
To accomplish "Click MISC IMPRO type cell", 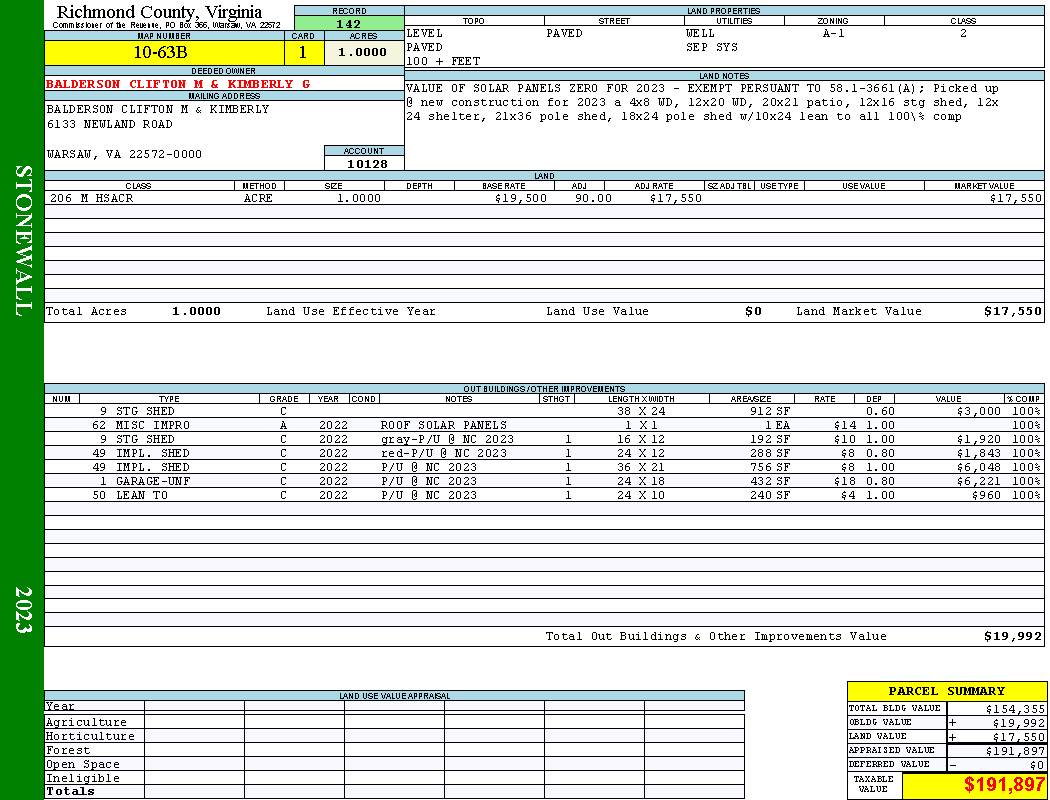I will 153,425.
